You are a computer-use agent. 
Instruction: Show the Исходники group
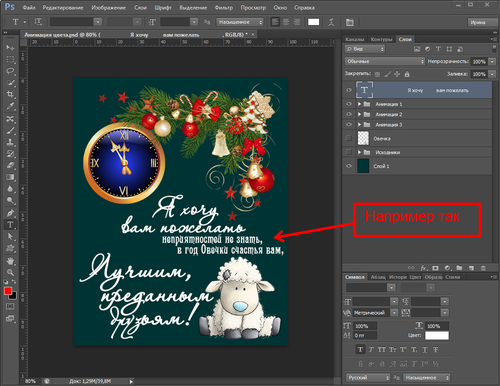pos(349,152)
